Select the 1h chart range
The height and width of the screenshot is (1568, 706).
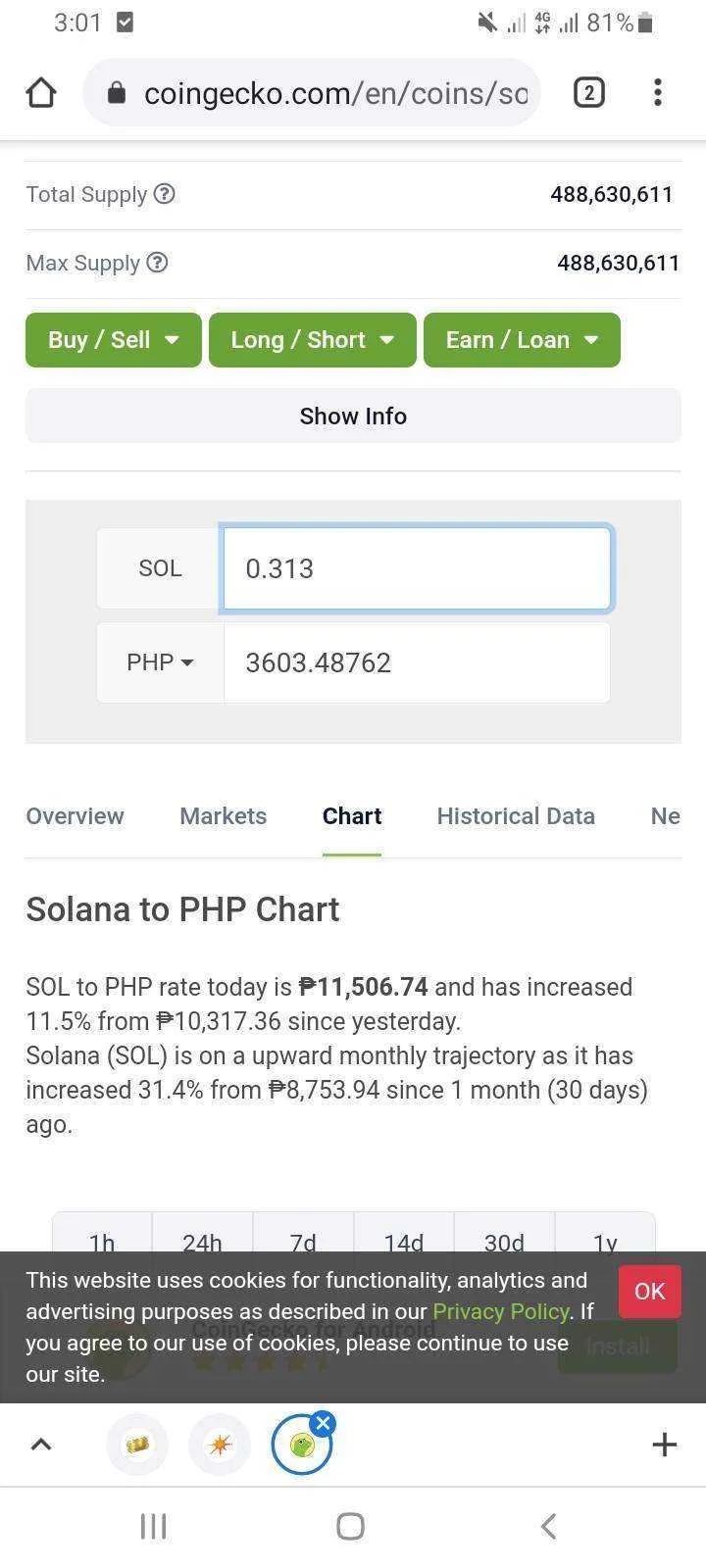point(102,1233)
